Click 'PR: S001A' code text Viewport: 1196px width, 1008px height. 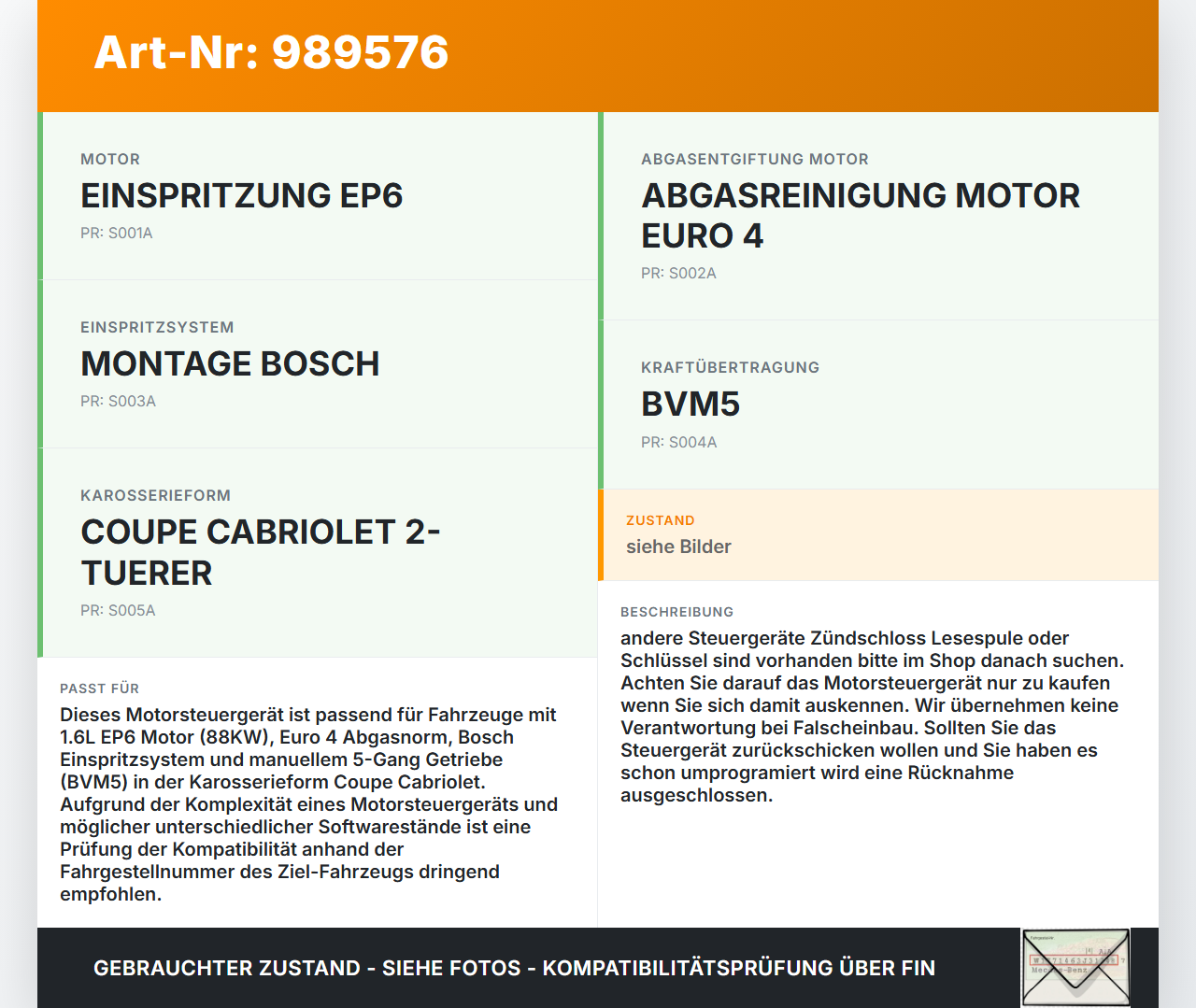click(x=117, y=233)
